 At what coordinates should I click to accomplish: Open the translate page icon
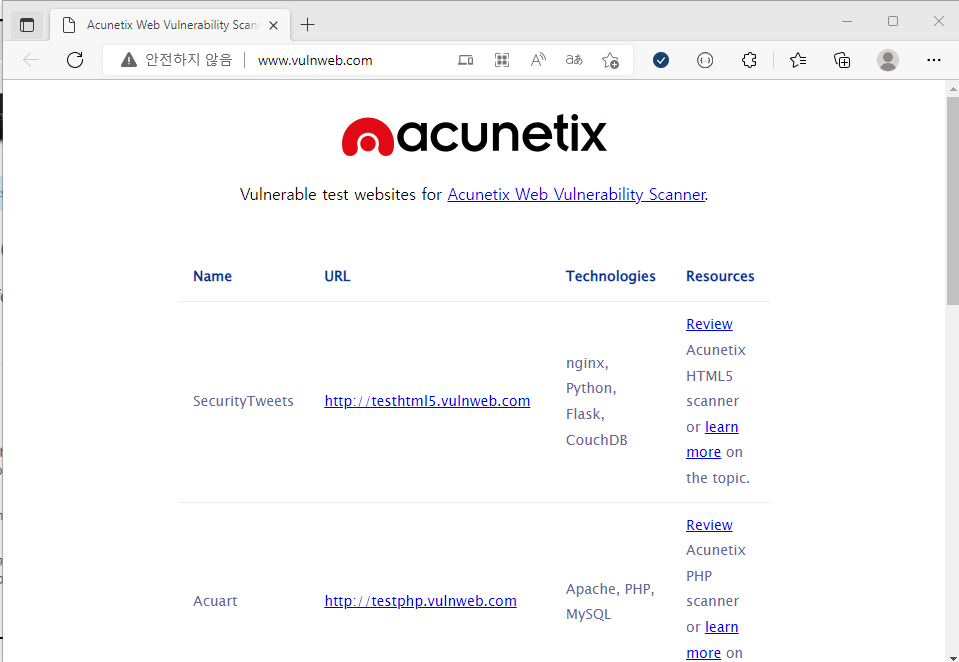[x=574, y=60]
